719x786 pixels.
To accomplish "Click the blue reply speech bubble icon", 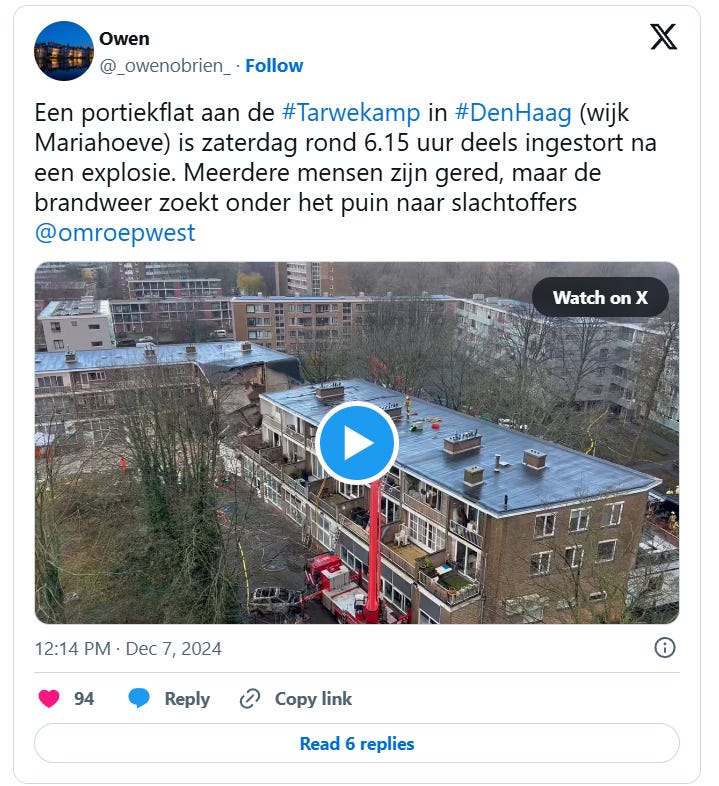I will click(x=139, y=698).
